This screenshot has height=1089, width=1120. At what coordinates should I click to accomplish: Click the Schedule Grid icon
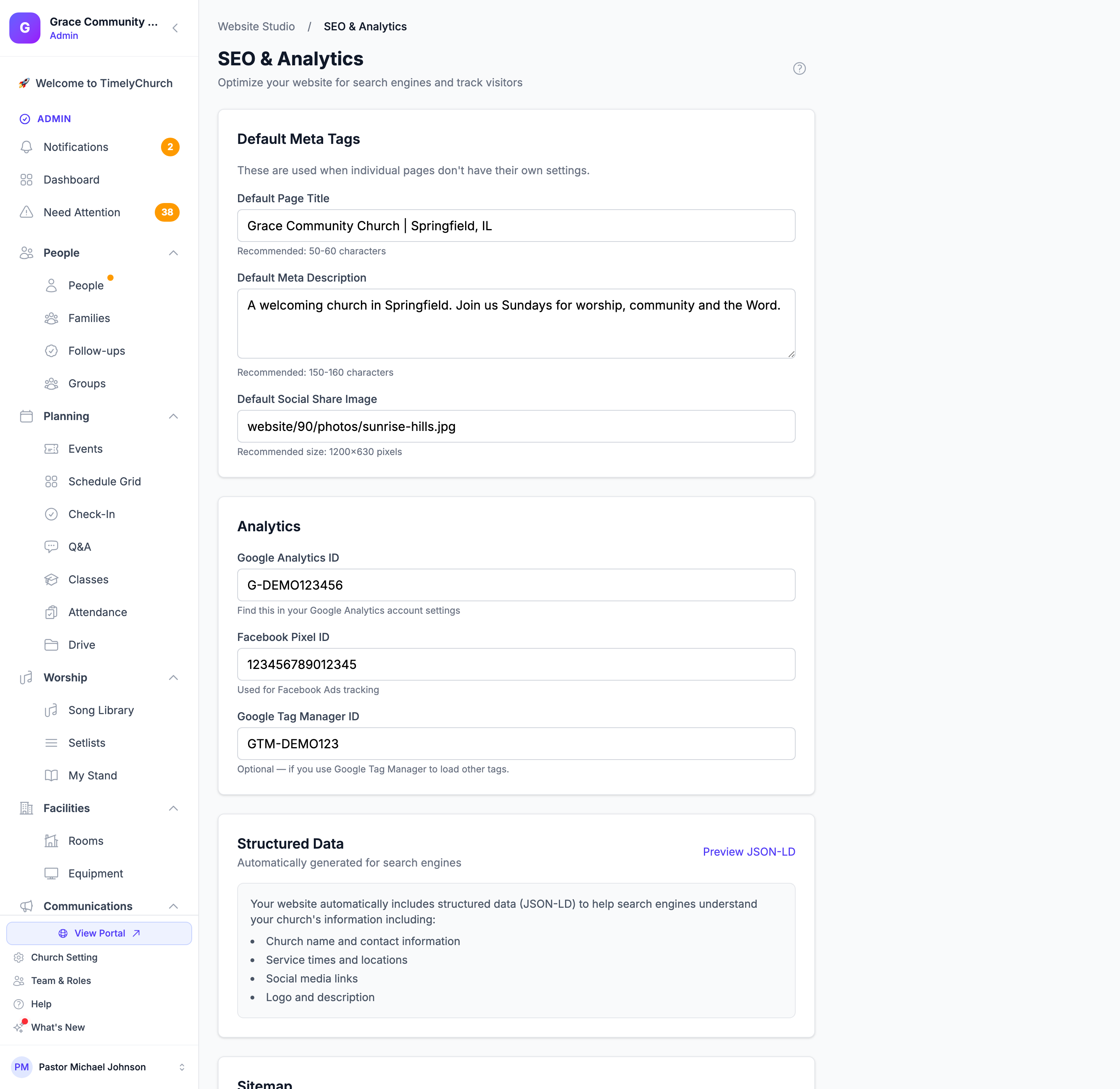point(51,481)
